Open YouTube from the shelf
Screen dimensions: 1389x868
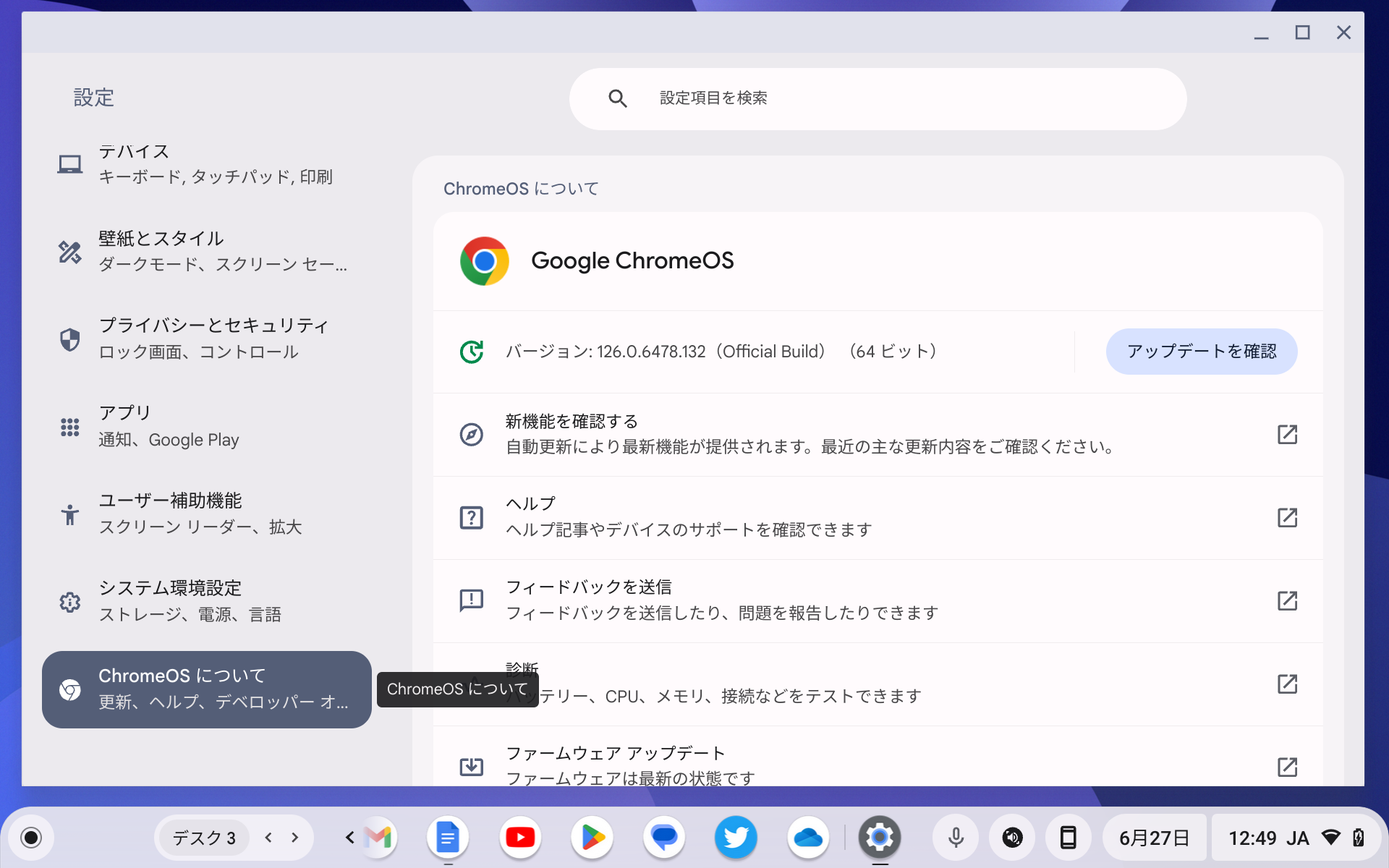[x=520, y=837]
